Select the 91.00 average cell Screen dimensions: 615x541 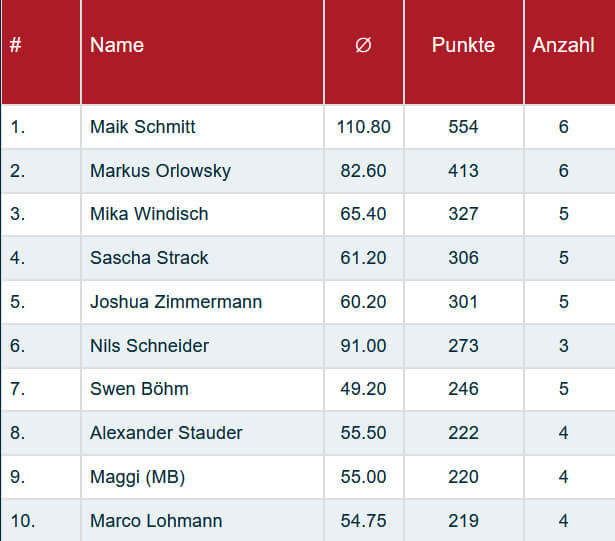click(x=364, y=346)
